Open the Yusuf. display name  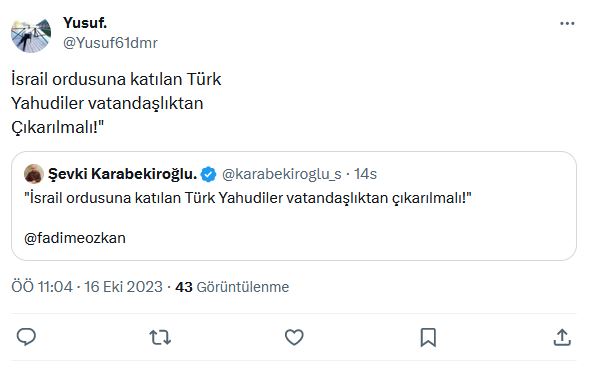tap(85, 23)
